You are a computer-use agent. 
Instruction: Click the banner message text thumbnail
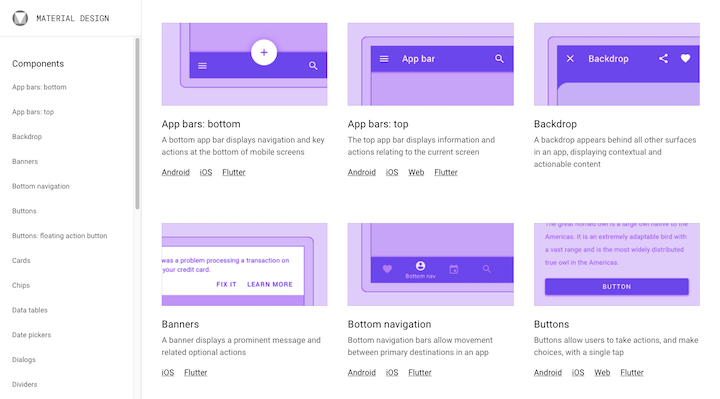click(225, 265)
